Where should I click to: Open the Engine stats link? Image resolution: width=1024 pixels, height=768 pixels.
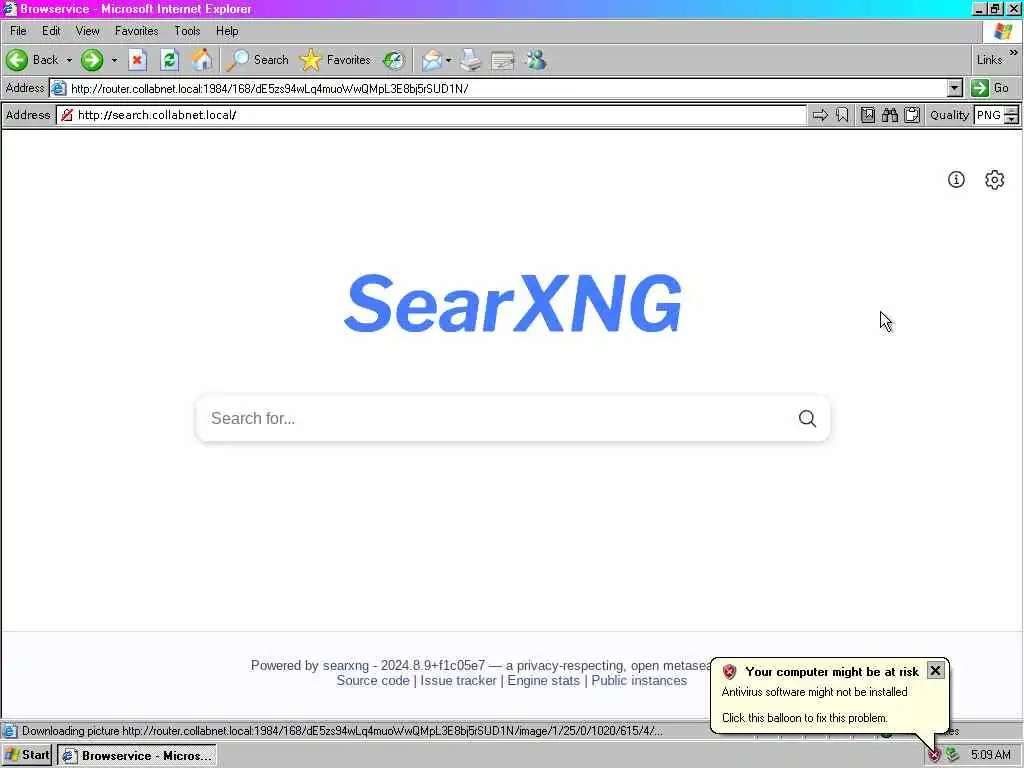click(543, 680)
